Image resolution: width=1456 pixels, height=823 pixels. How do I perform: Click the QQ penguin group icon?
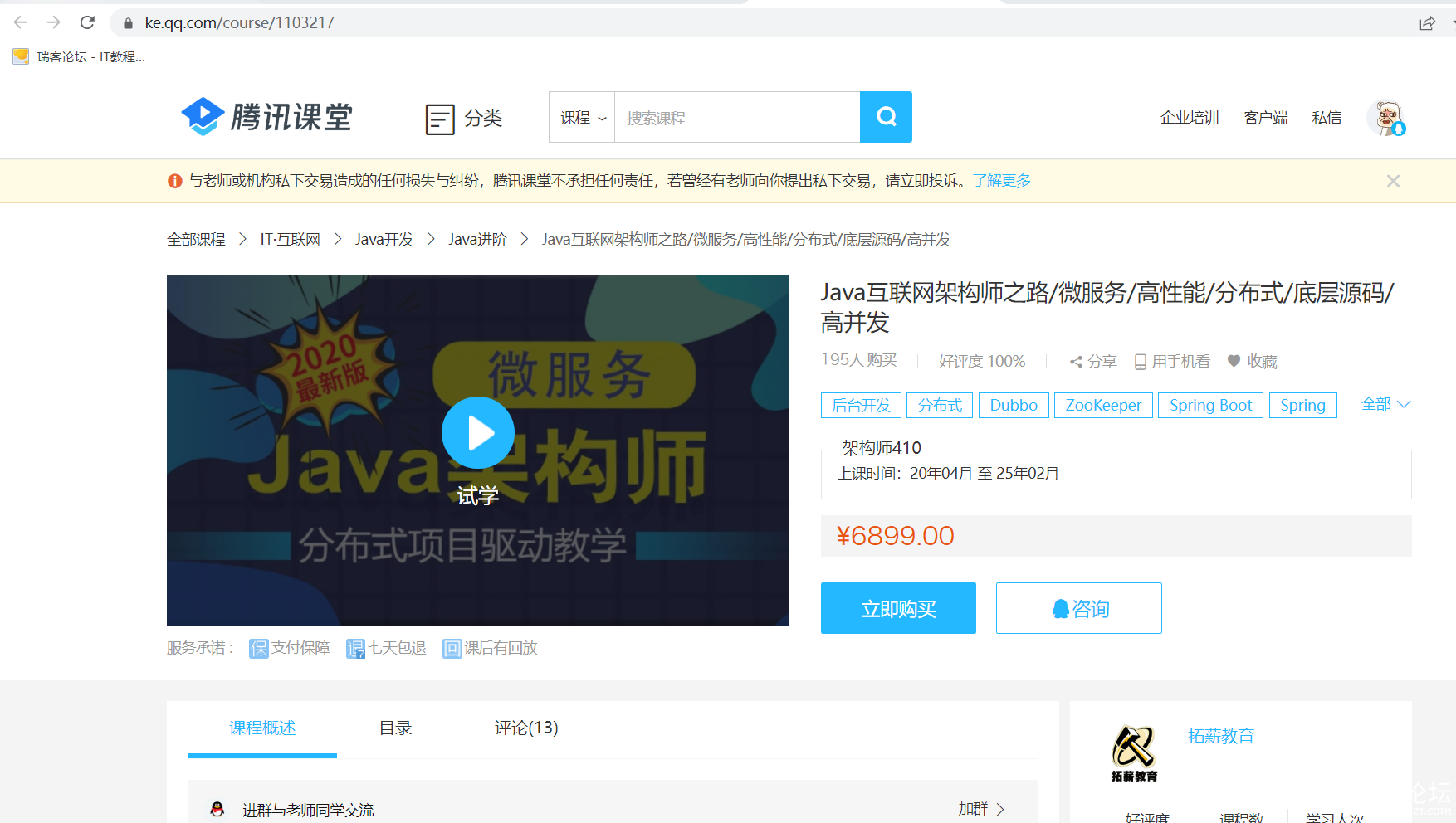[217, 809]
